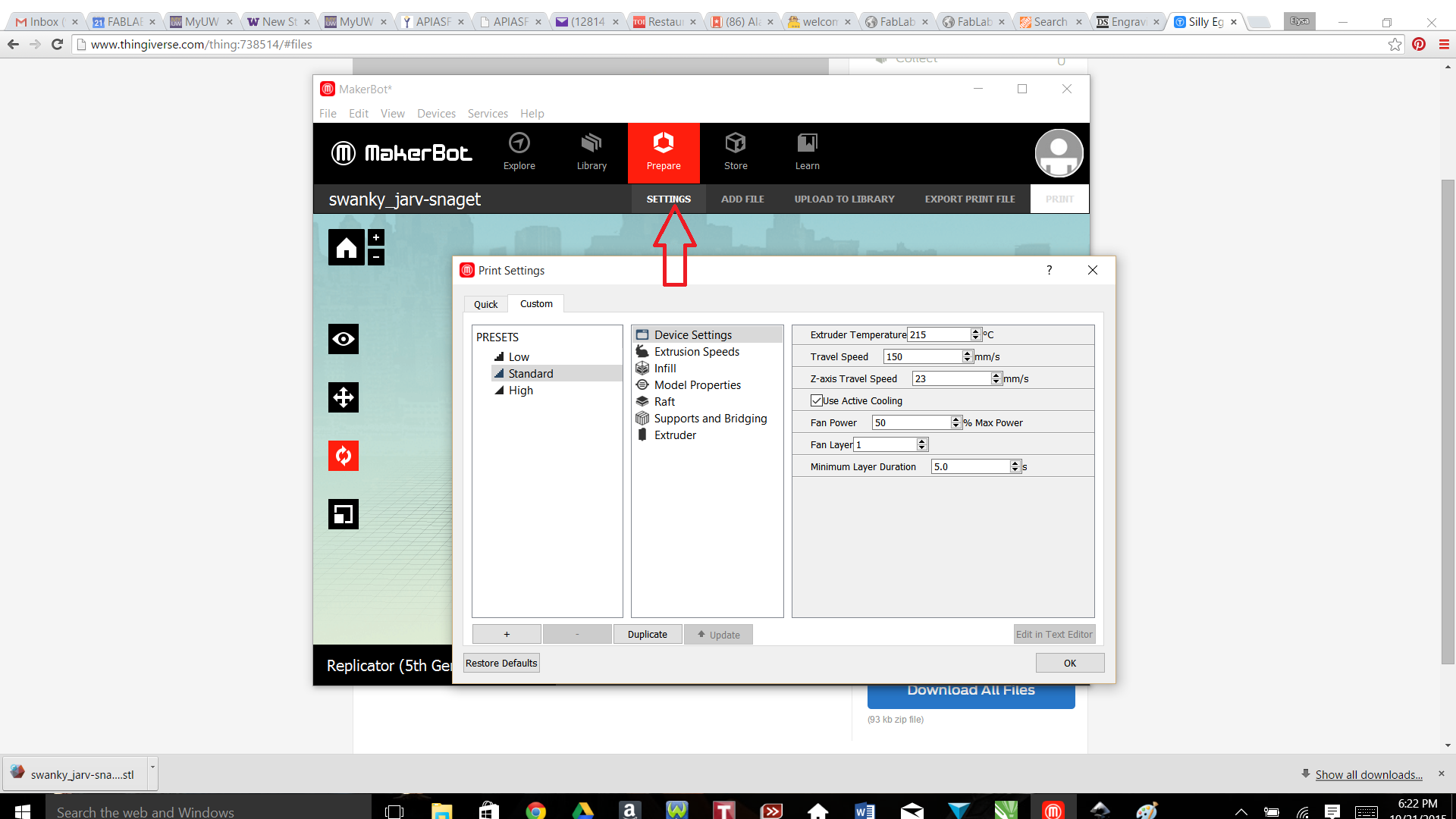The image size is (1456, 819).
Task: Click the home view icon
Action: pos(346,247)
